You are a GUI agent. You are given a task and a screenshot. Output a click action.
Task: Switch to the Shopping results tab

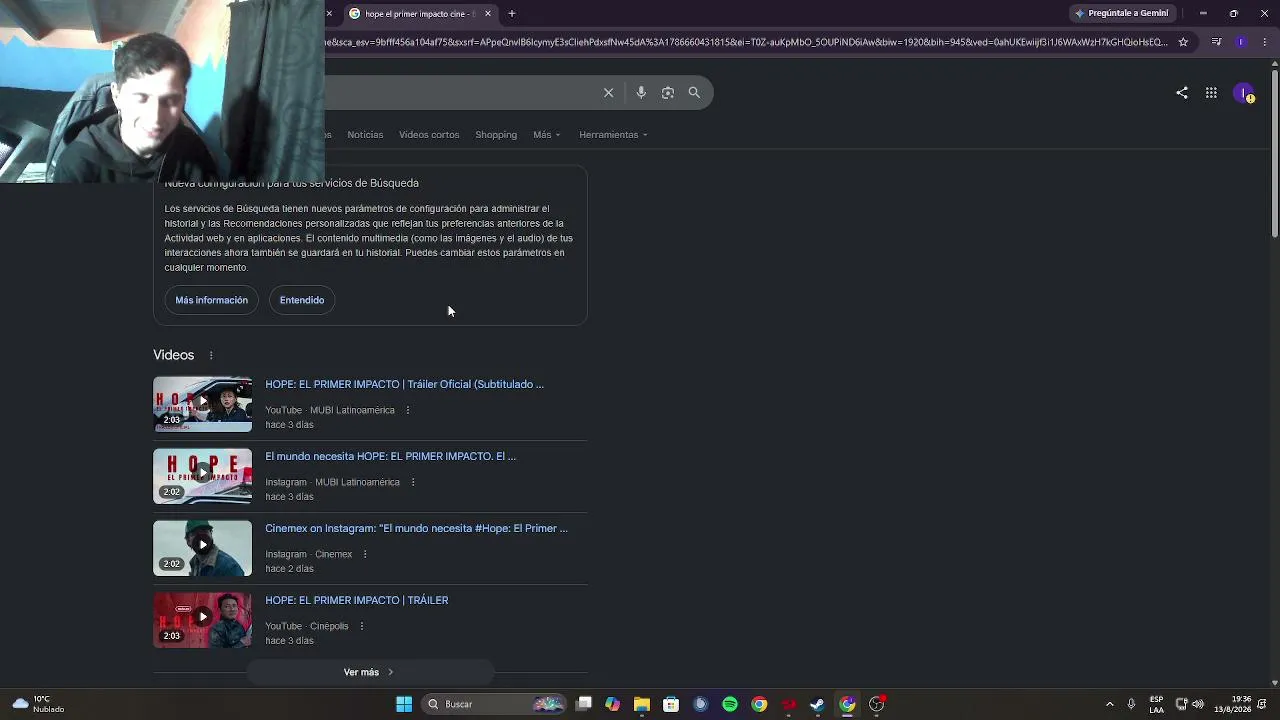[x=496, y=135]
